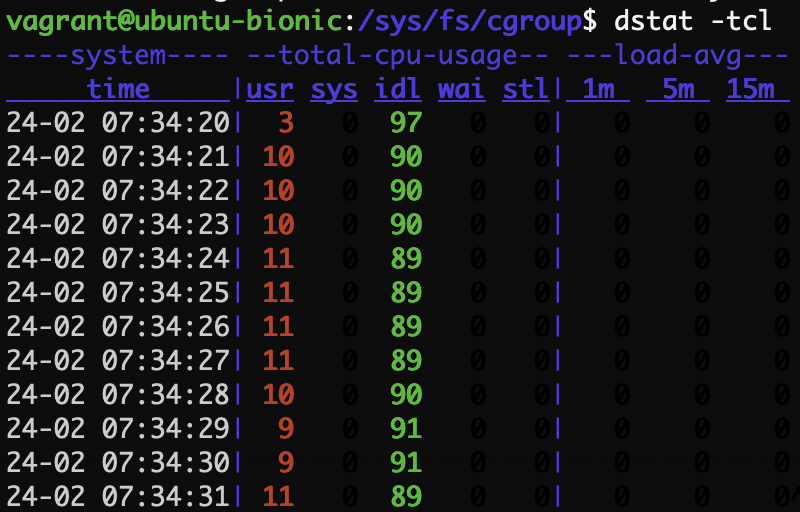Click the 1m load column header
This screenshot has height=512, width=800.
click(x=598, y=89)
